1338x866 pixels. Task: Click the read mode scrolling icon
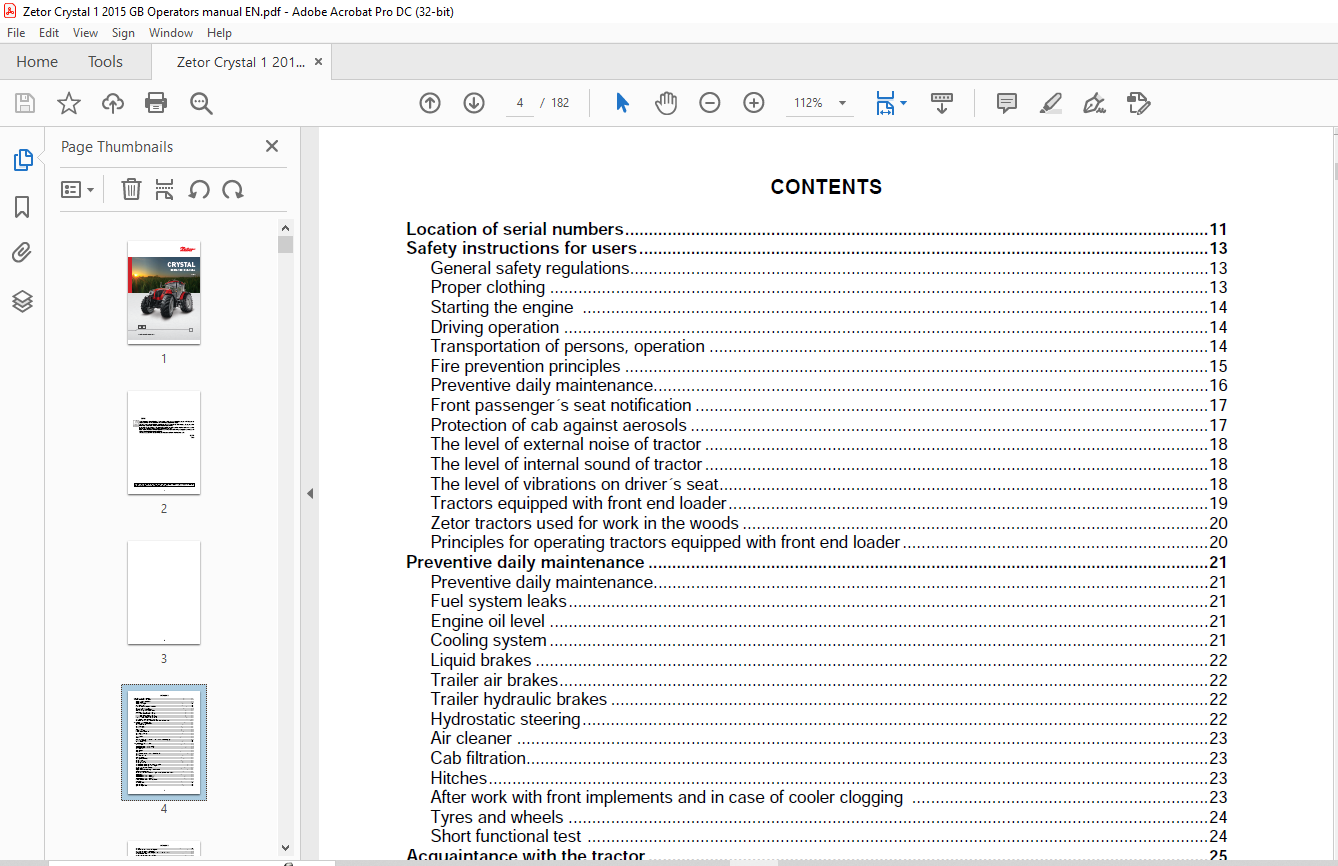[x=942, y=103]
